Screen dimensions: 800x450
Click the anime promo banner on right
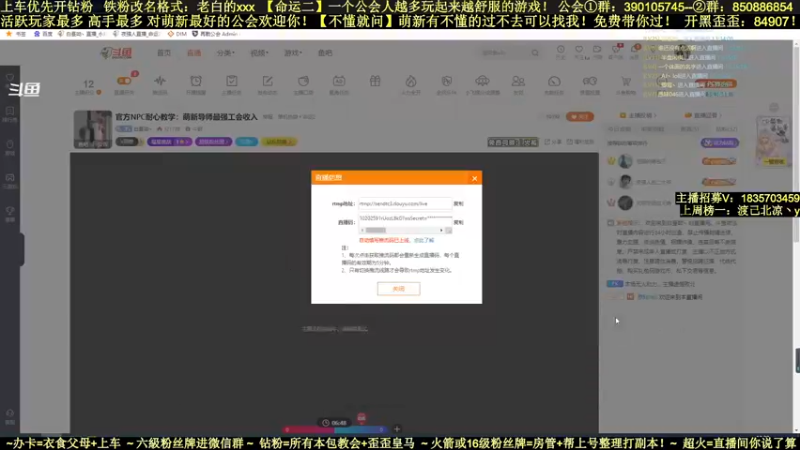point(773,141)
